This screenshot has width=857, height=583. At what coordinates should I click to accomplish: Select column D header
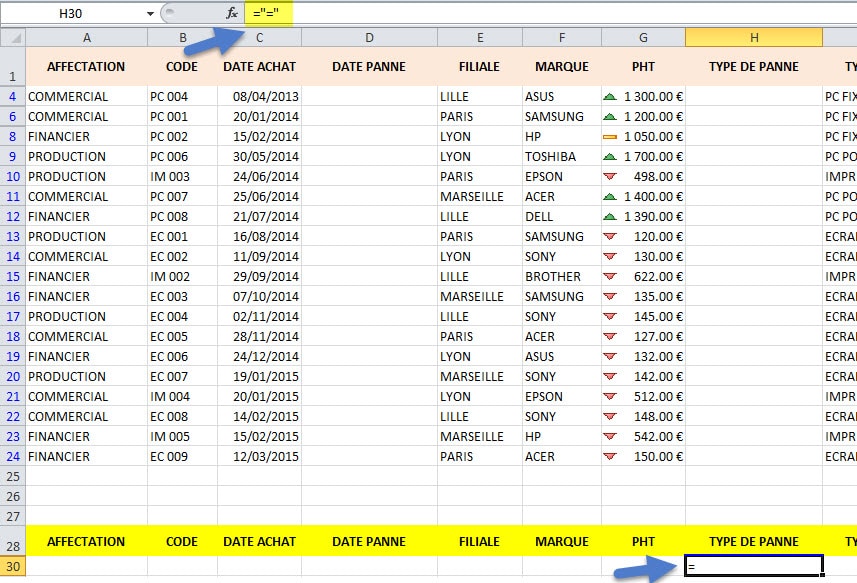pyautogui.click(x=369, y=37)
